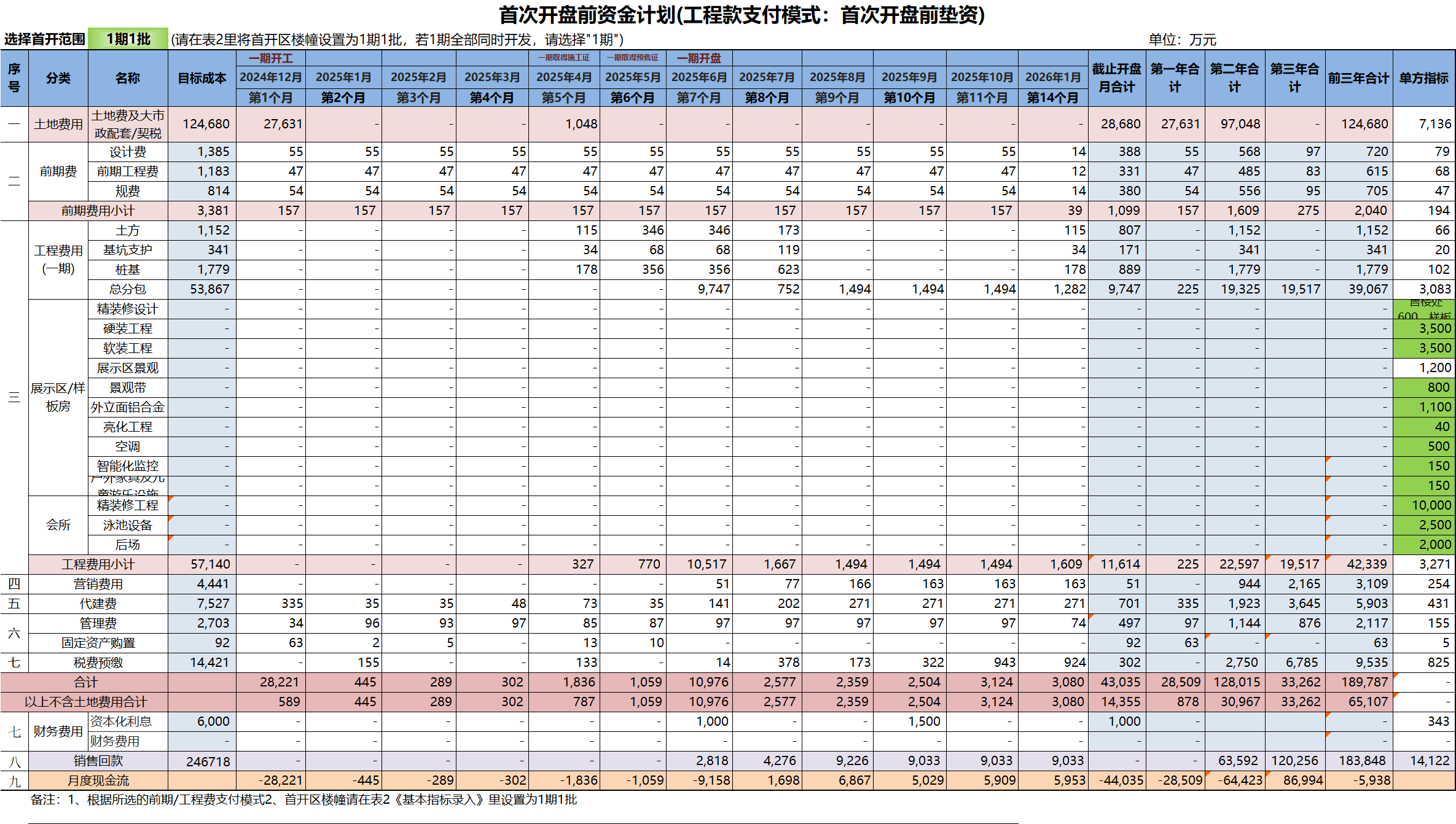
Task: Select the '工程费用小计' subtotal label
Action: point(98,564)
